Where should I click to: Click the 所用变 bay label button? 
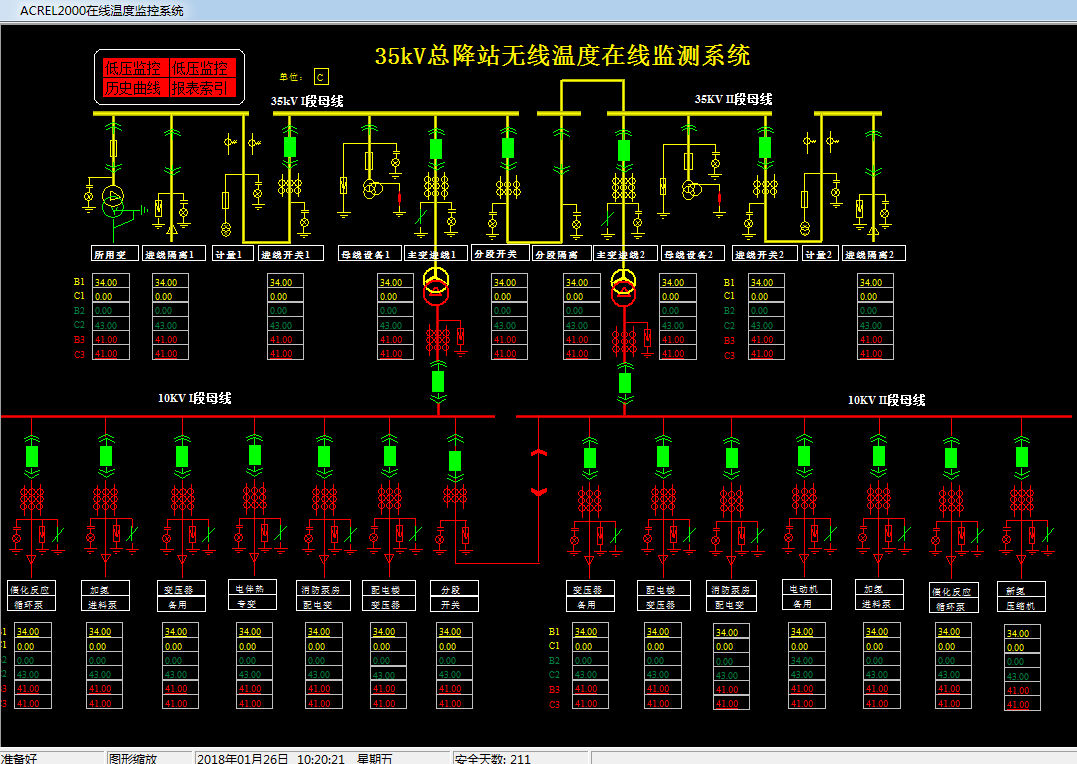(113, 253)
